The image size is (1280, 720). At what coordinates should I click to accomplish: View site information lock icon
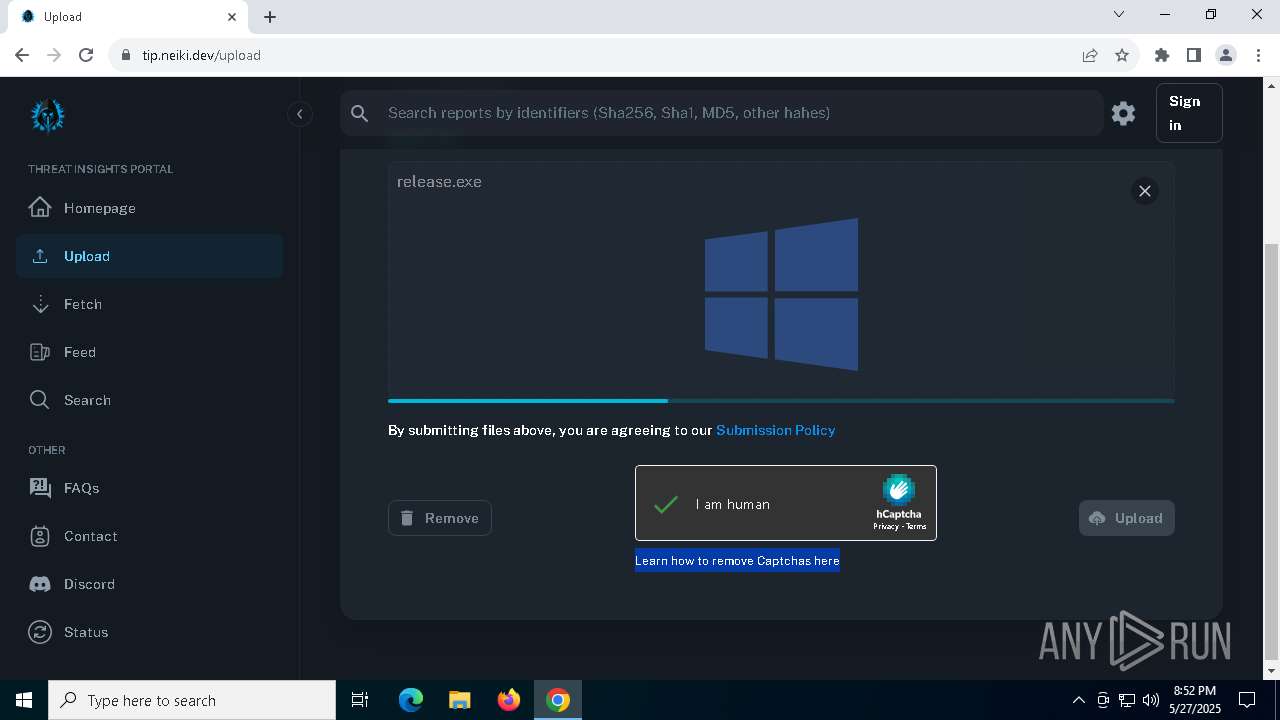click(126, 55)
